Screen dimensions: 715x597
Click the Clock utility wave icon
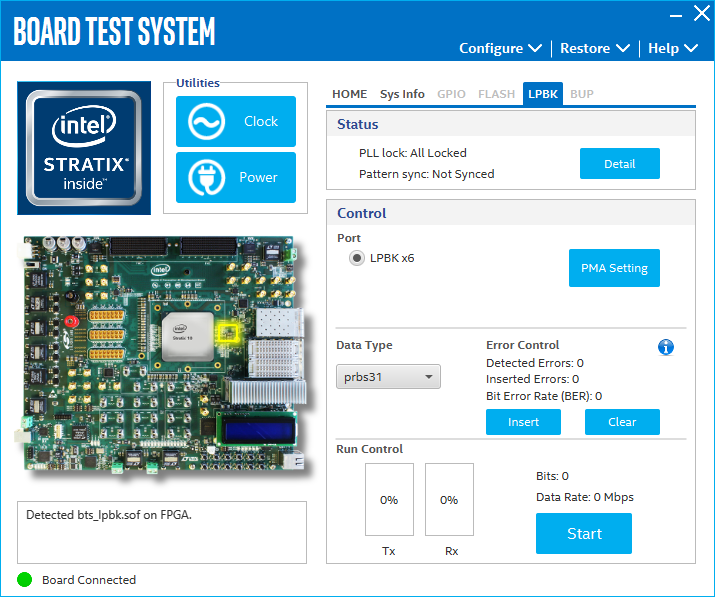[205, 122]
